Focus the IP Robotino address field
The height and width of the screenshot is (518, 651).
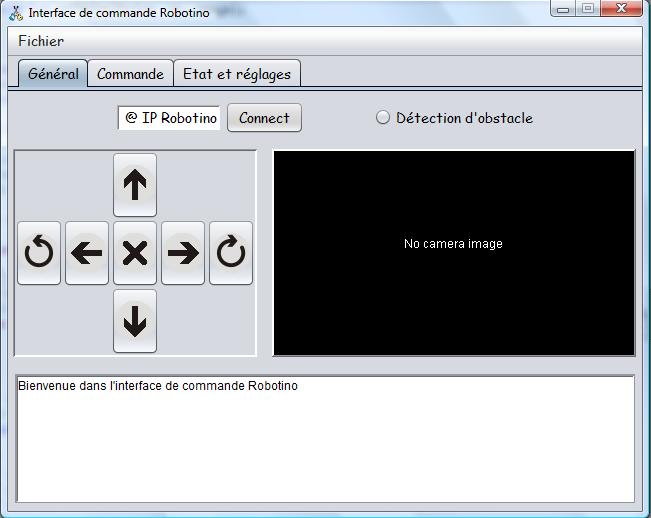coord(170,118)
